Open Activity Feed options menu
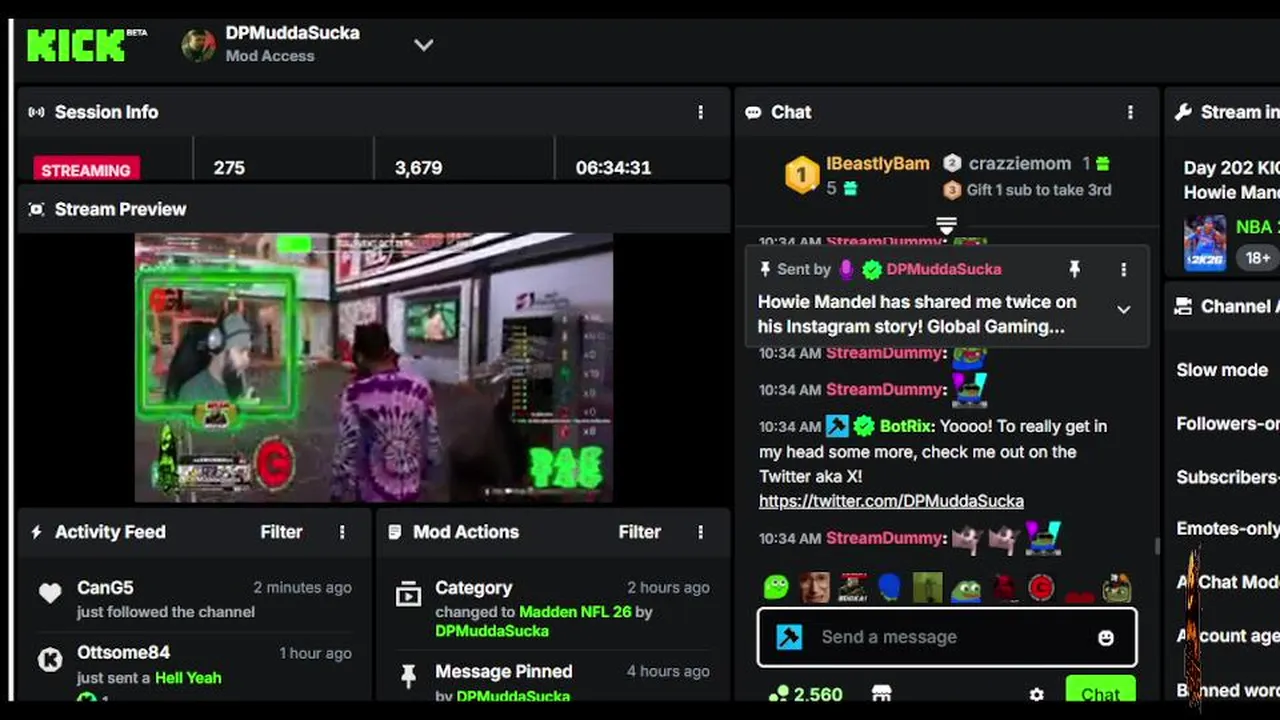 click(342, 532)
